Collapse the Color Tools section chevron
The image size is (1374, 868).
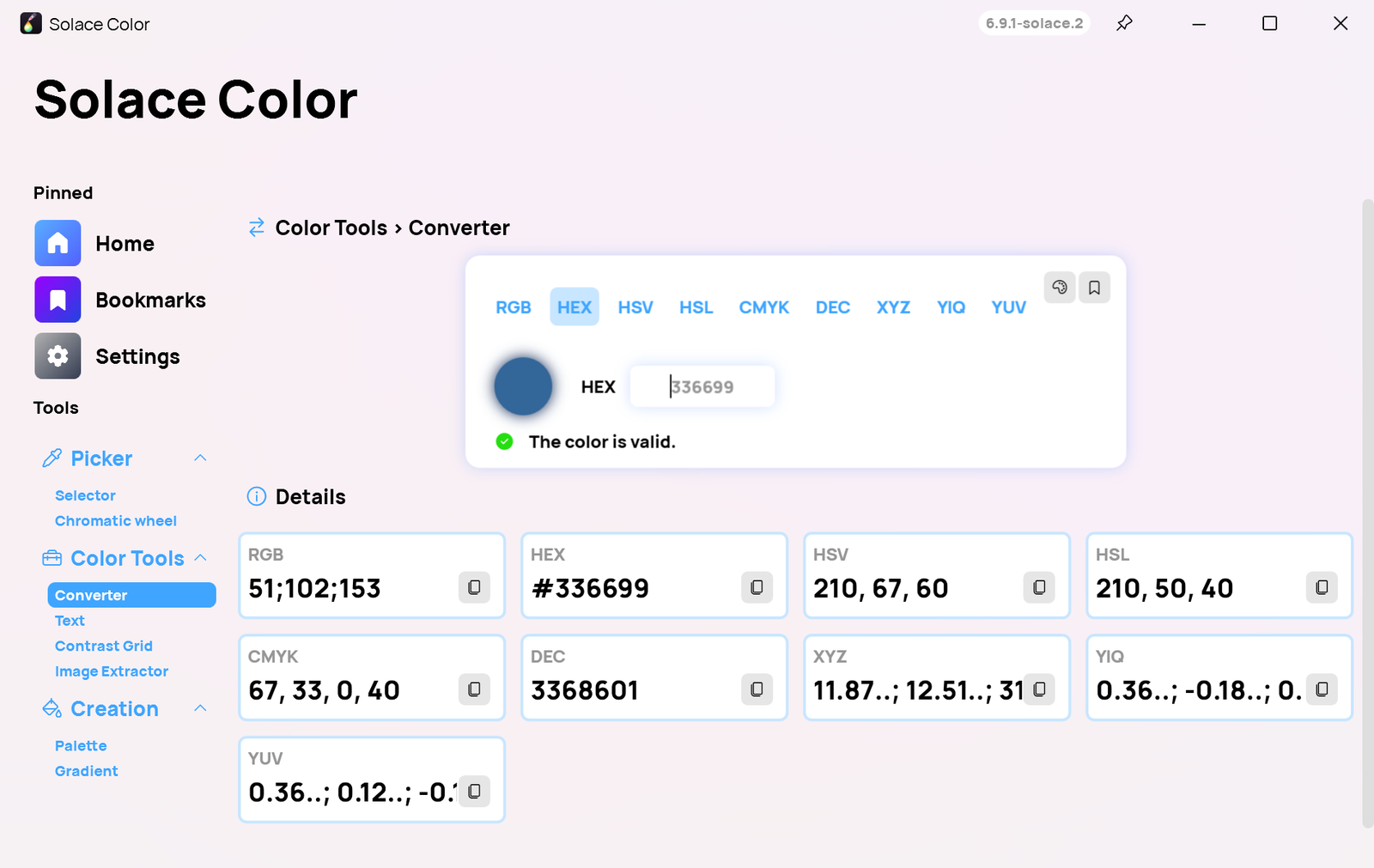(x=200, y=557)
